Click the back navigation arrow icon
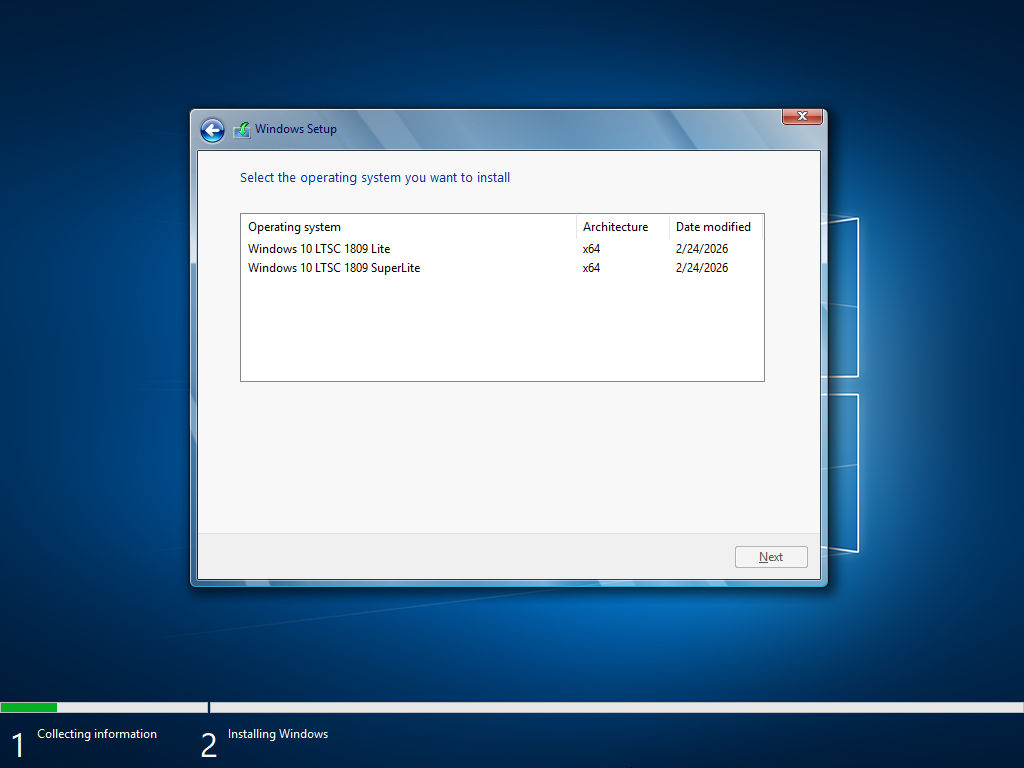 (212, 130)
